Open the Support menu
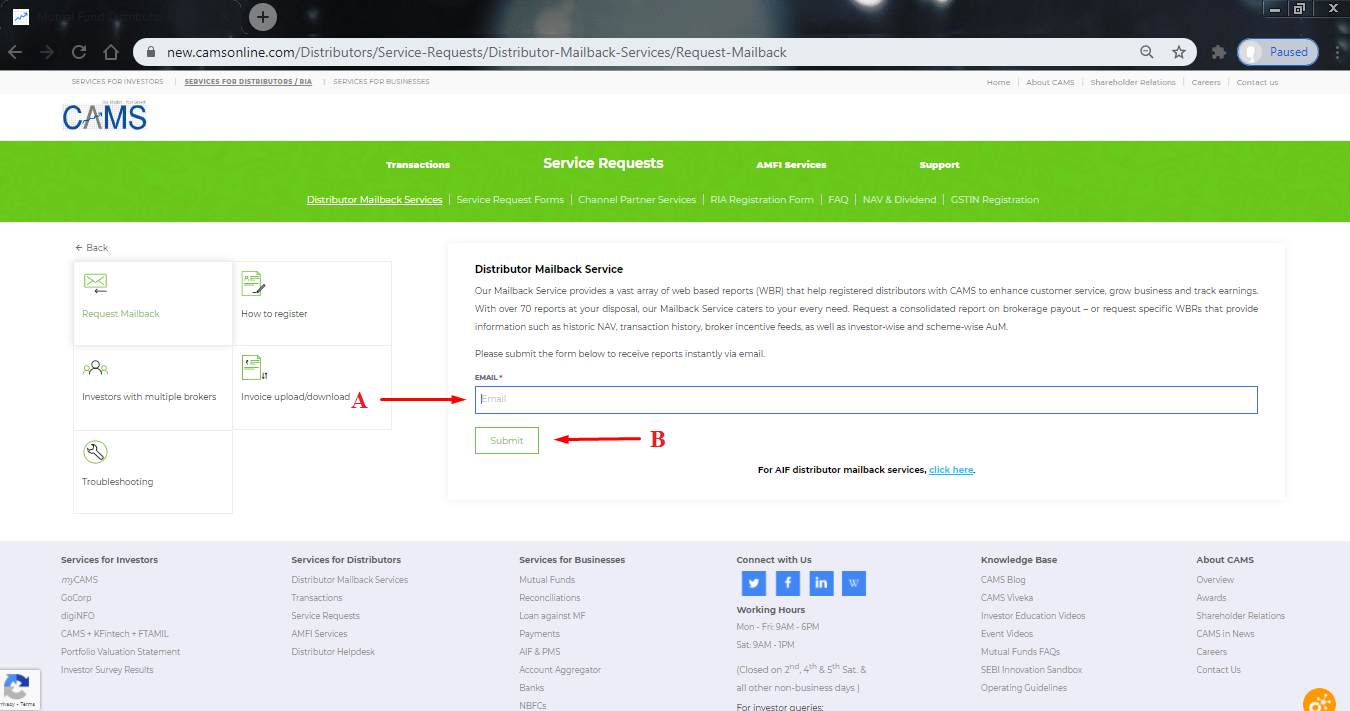This screenshot has width=1350, height=711. pos(939,165)
